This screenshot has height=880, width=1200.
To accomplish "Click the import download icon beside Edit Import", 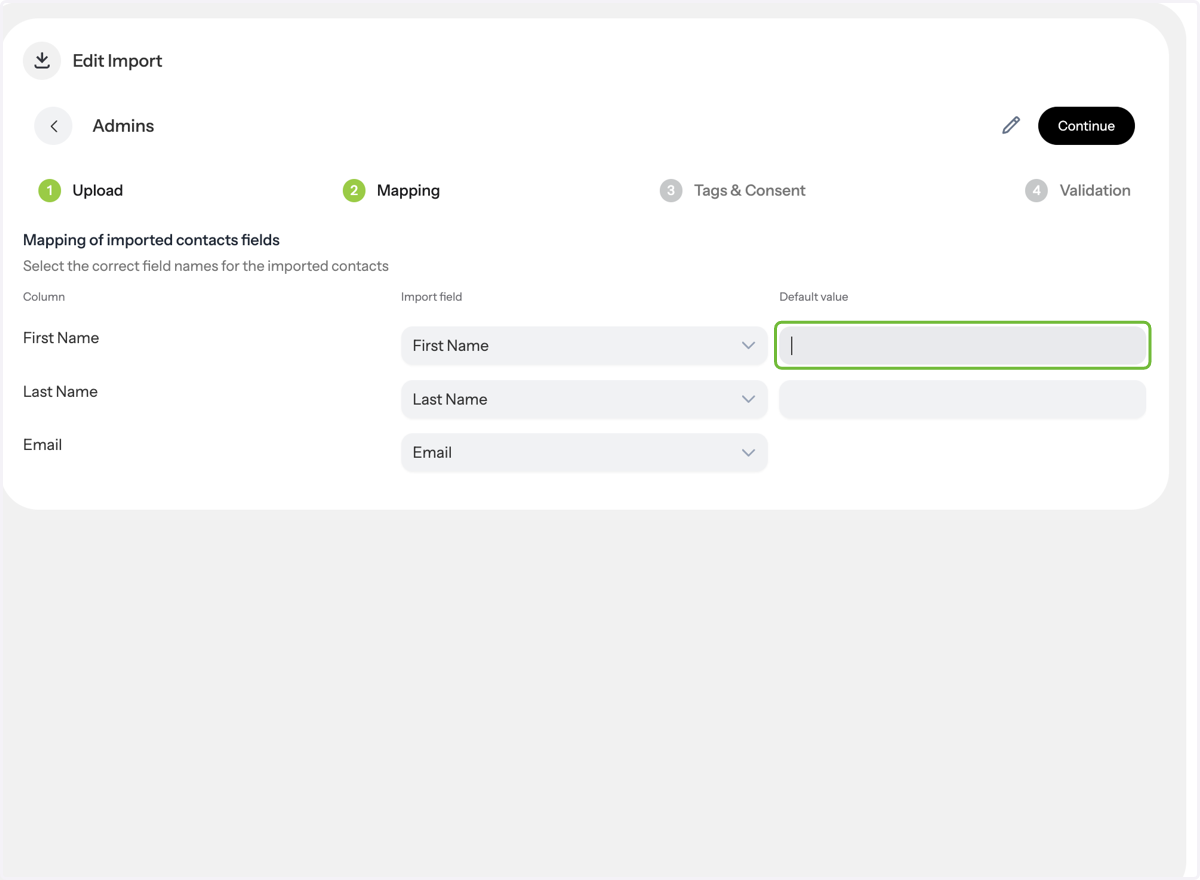I will pyautogui.click(x=42, y=61).
